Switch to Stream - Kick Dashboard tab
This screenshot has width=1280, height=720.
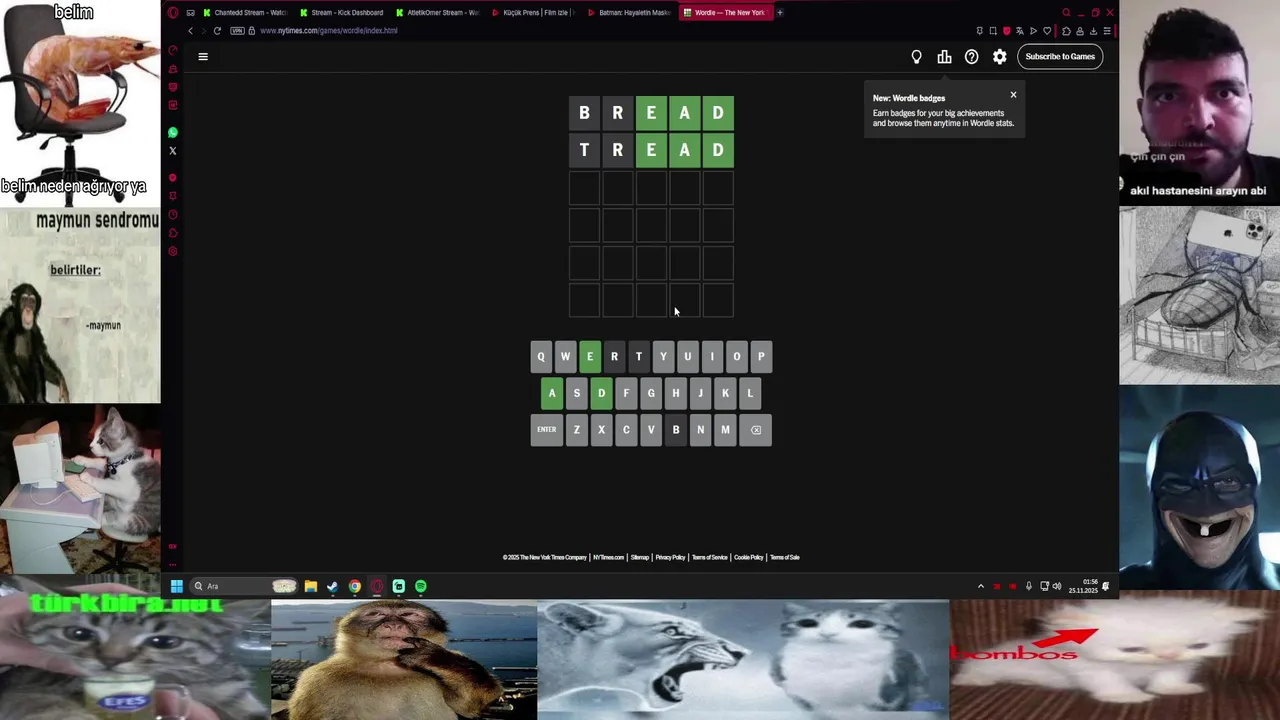(341, 13)
